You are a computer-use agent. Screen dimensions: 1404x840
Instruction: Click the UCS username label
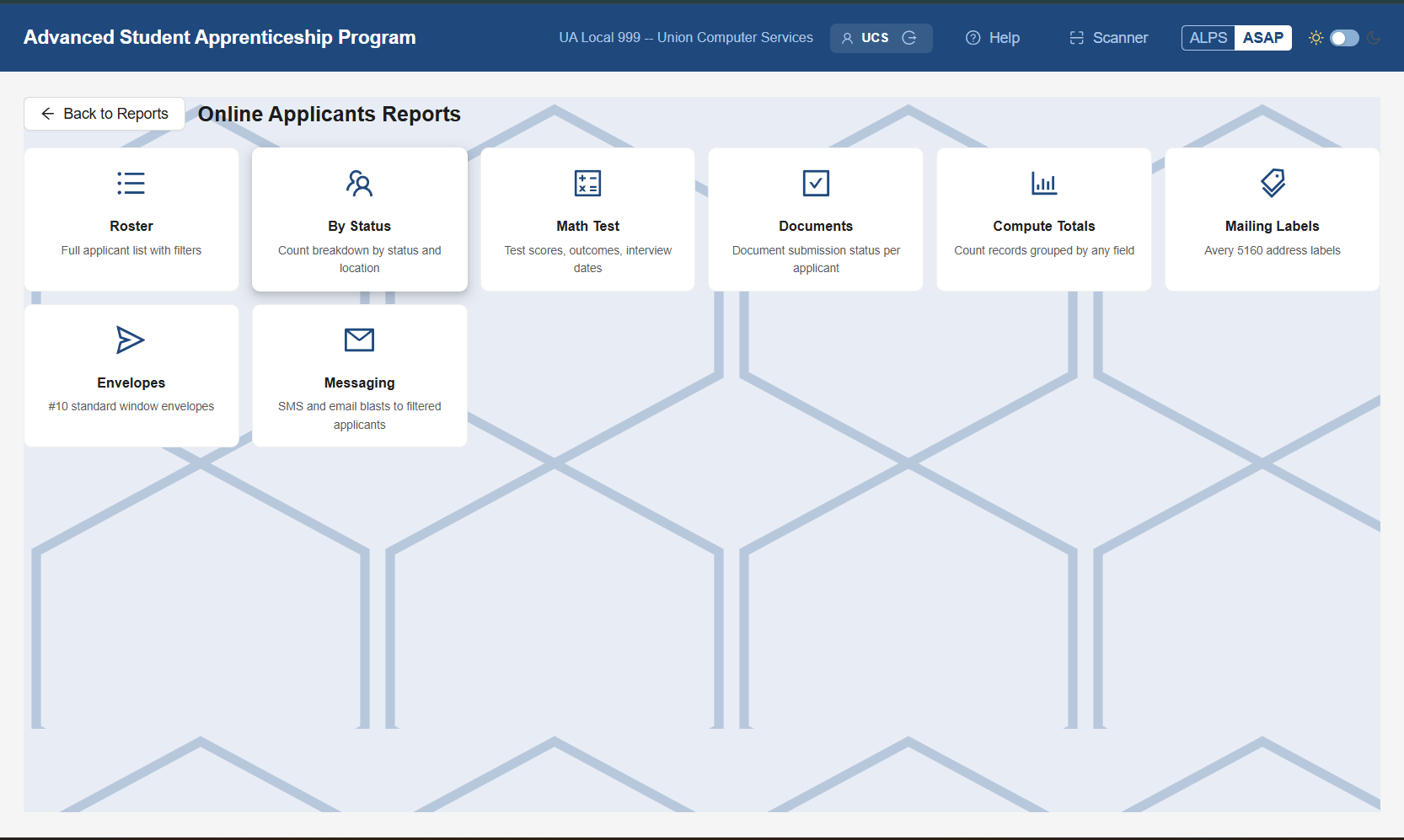click(x=875, y=38)
